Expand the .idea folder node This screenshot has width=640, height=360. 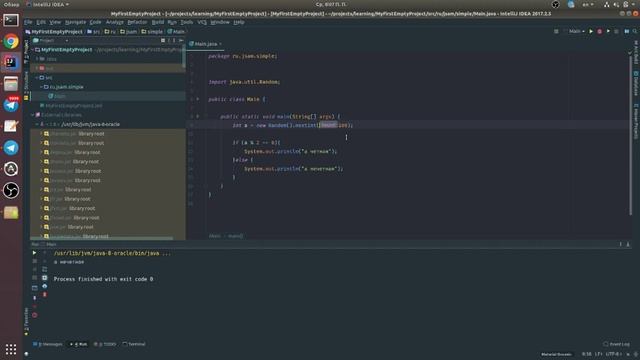click(x=37, y=59)
